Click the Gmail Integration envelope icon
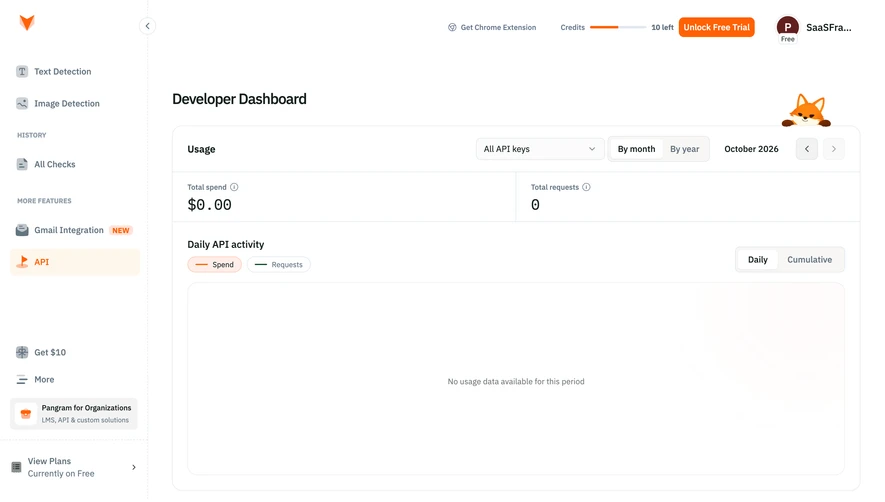This screenshot has height=502, width=885. pyautogui.click(x=22, y=230)
